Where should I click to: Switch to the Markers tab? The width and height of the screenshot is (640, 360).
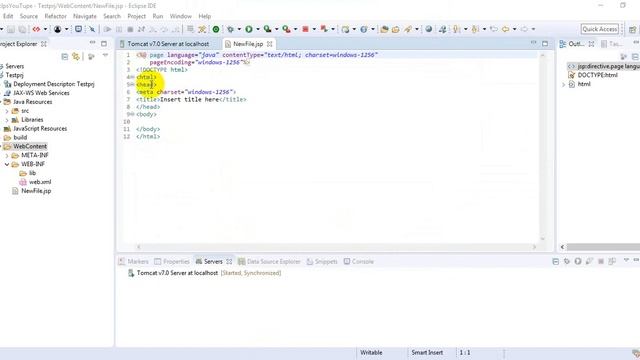point(133,262)
